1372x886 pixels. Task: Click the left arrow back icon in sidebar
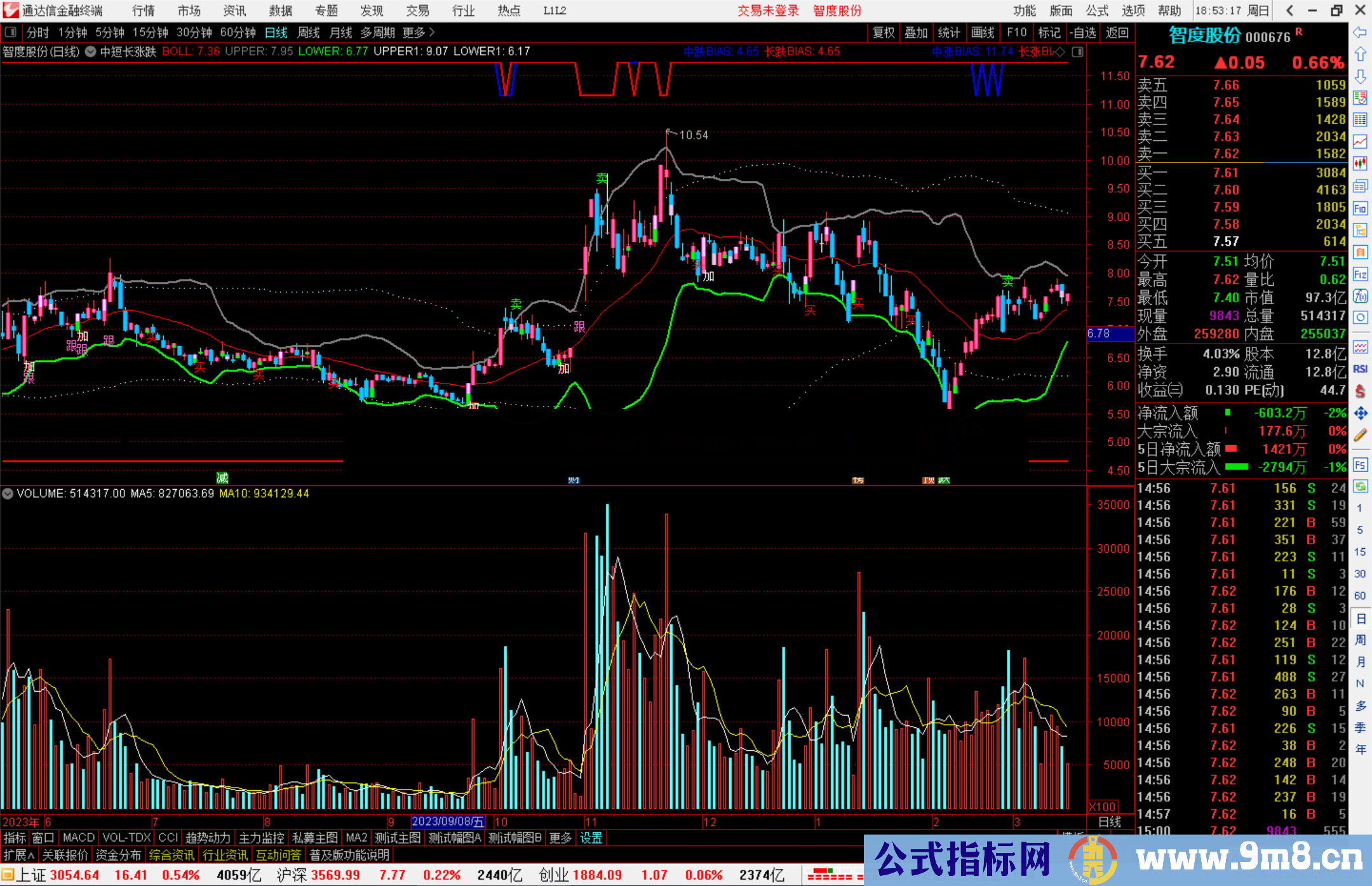[1360, 32]
